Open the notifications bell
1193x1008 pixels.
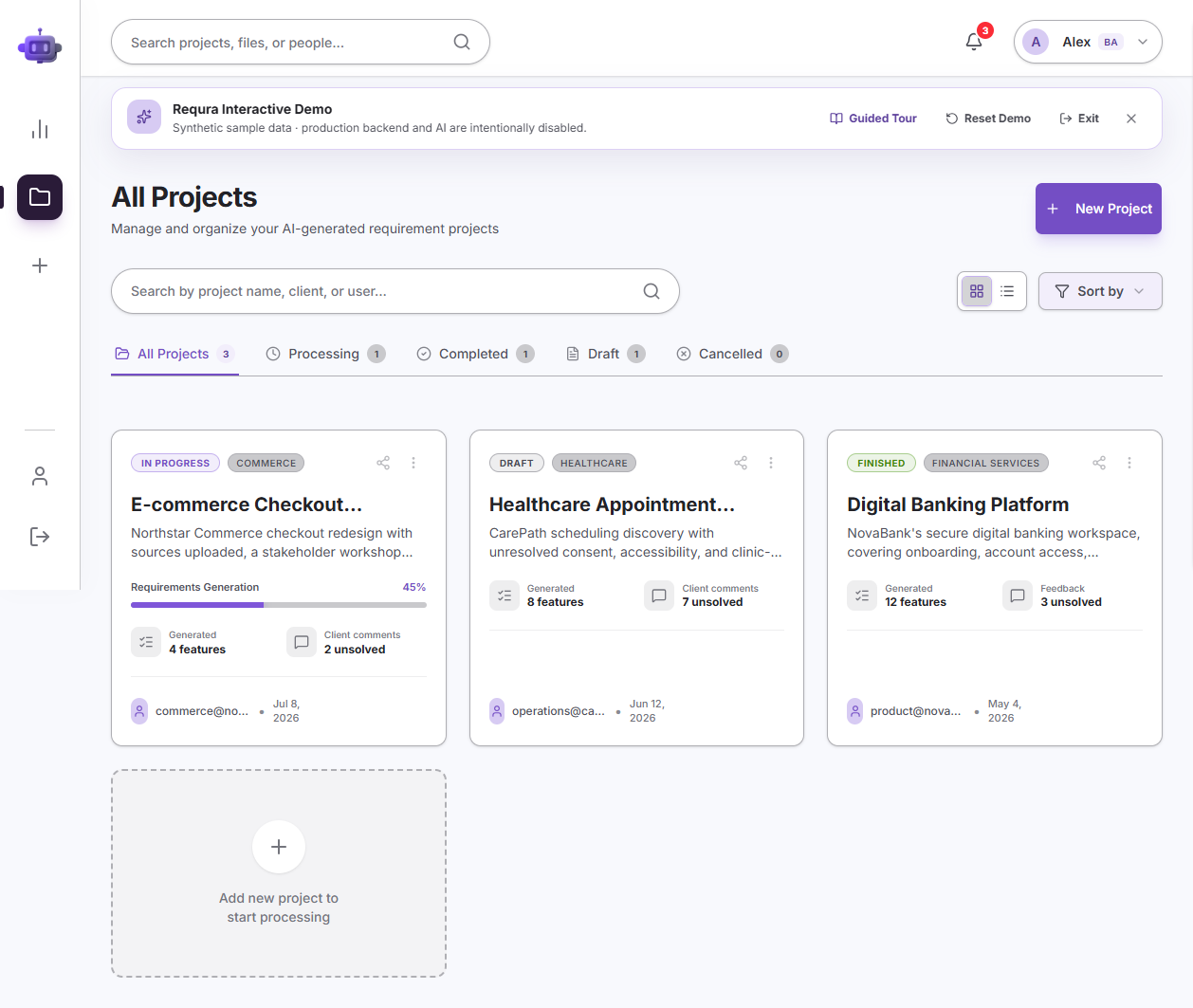click(974, 42)
